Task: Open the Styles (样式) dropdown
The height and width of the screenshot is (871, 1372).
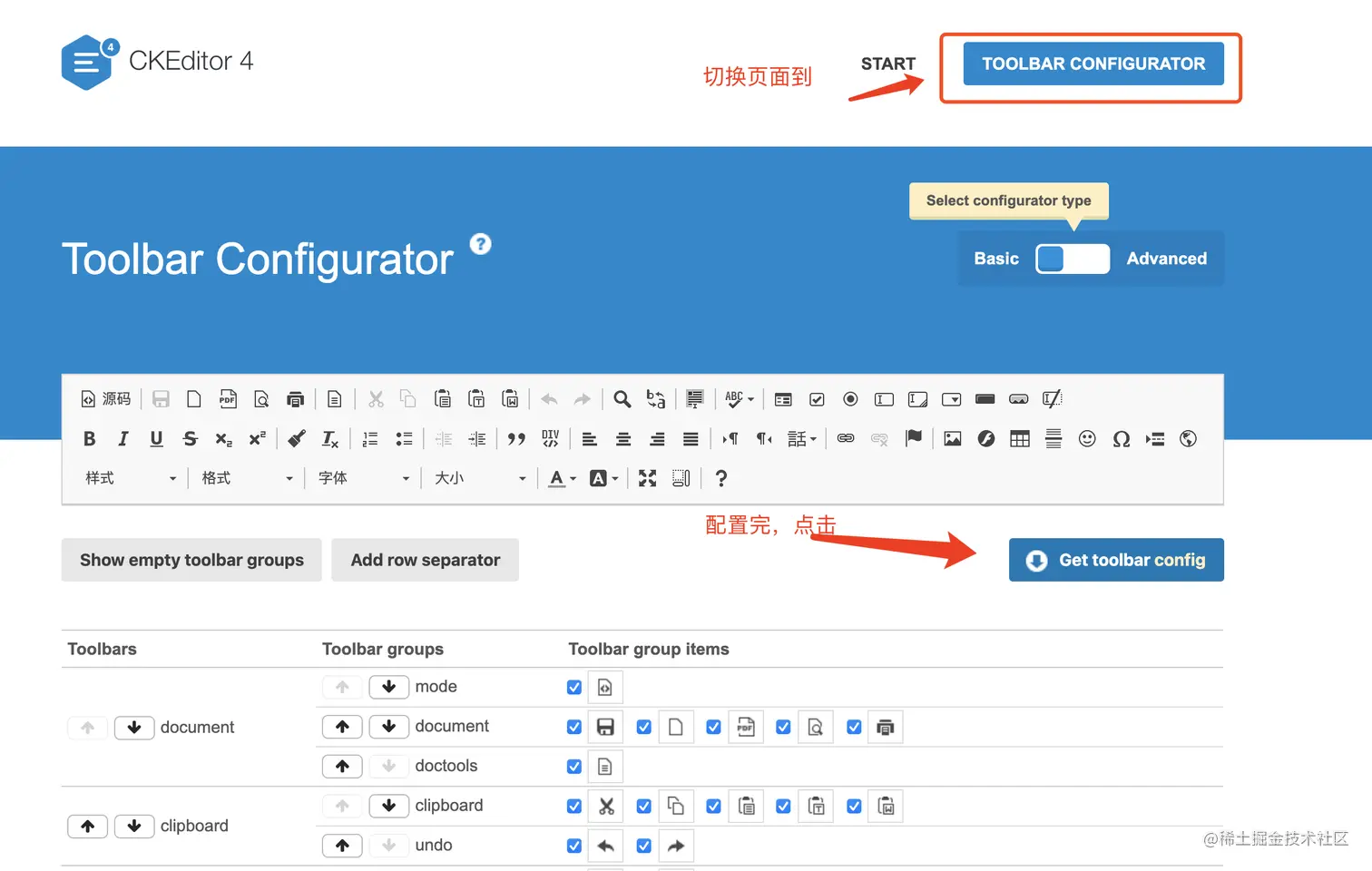Action: (x=130, y=478)
